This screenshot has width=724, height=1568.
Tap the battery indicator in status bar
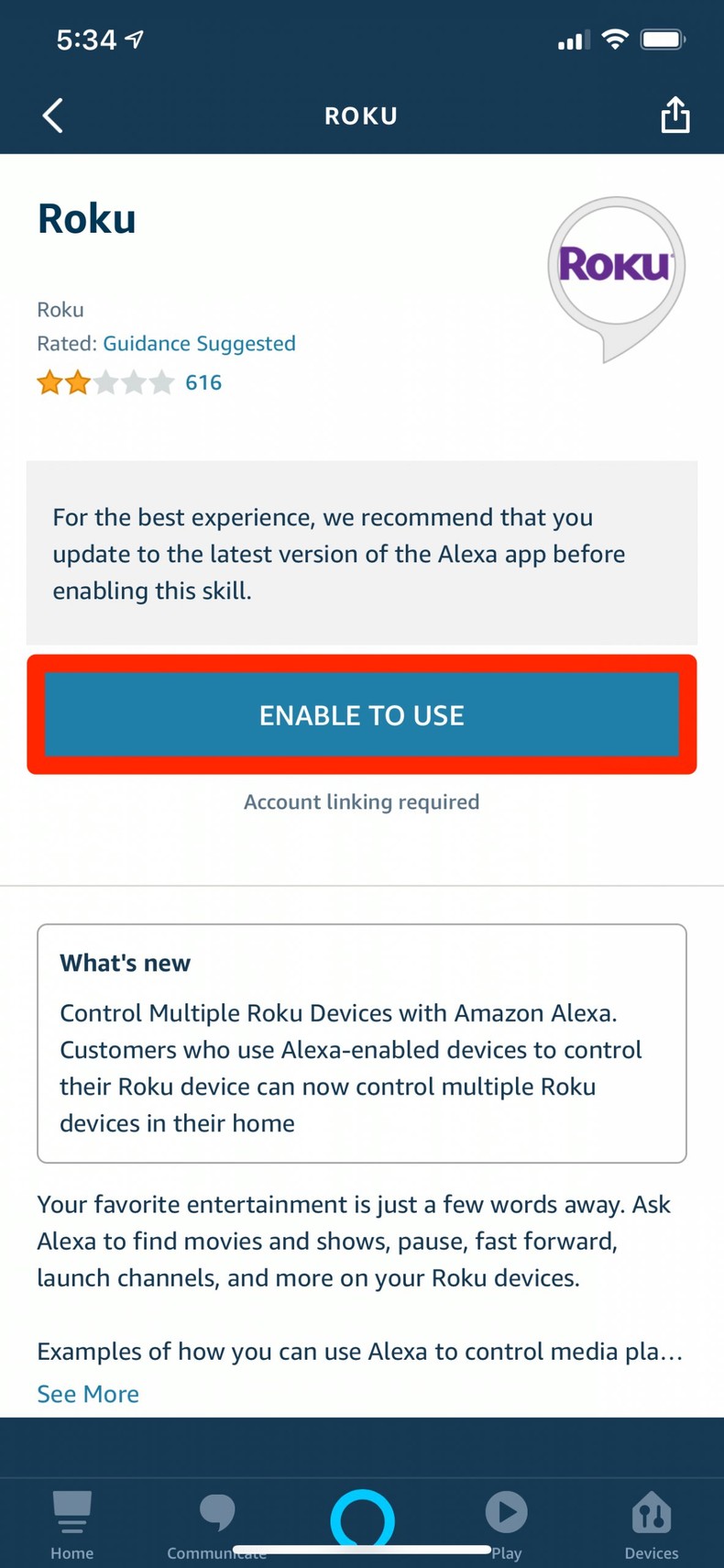coord(662,39)
